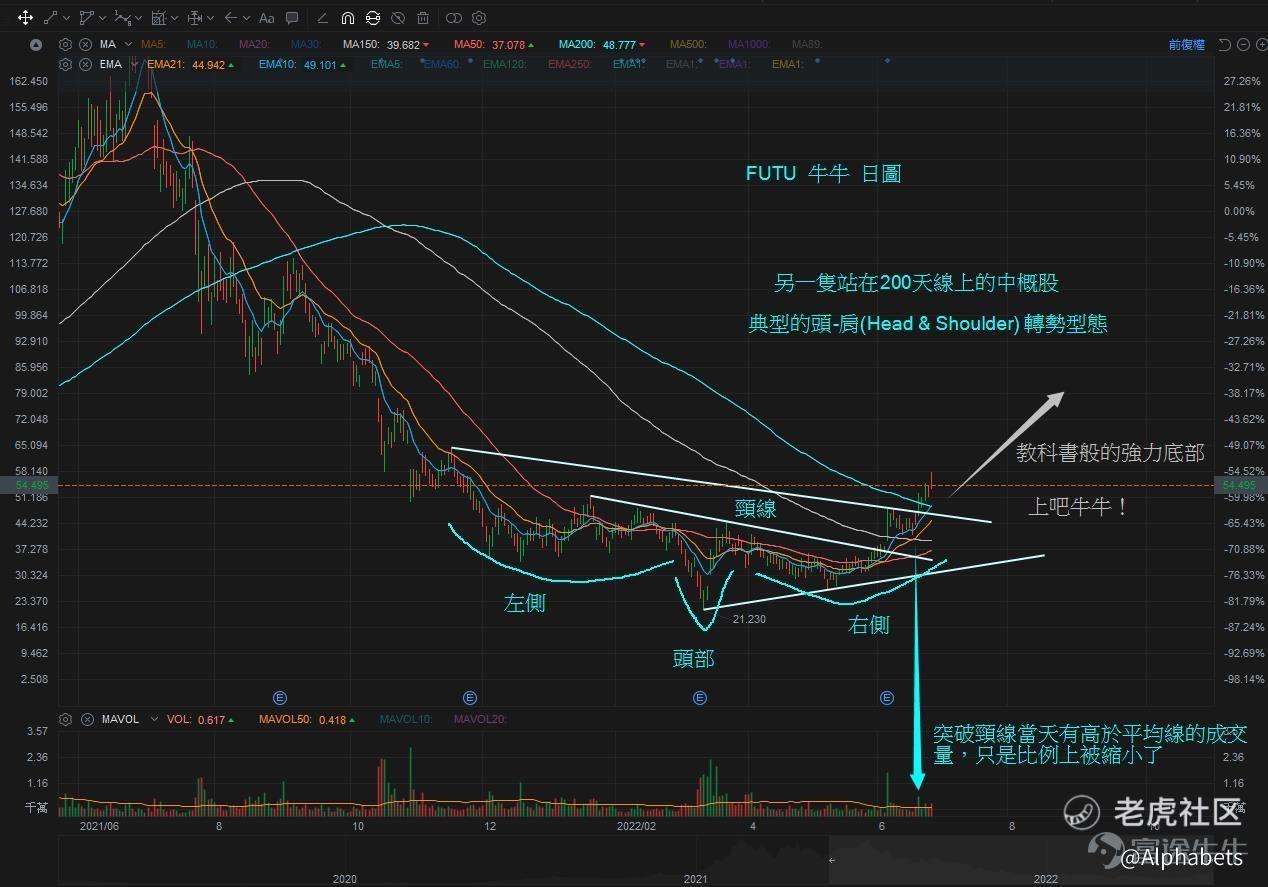The image size is (1268, 887).
Task: Expand the wave pattern tool dropdown
Action: tap(138, 18)
